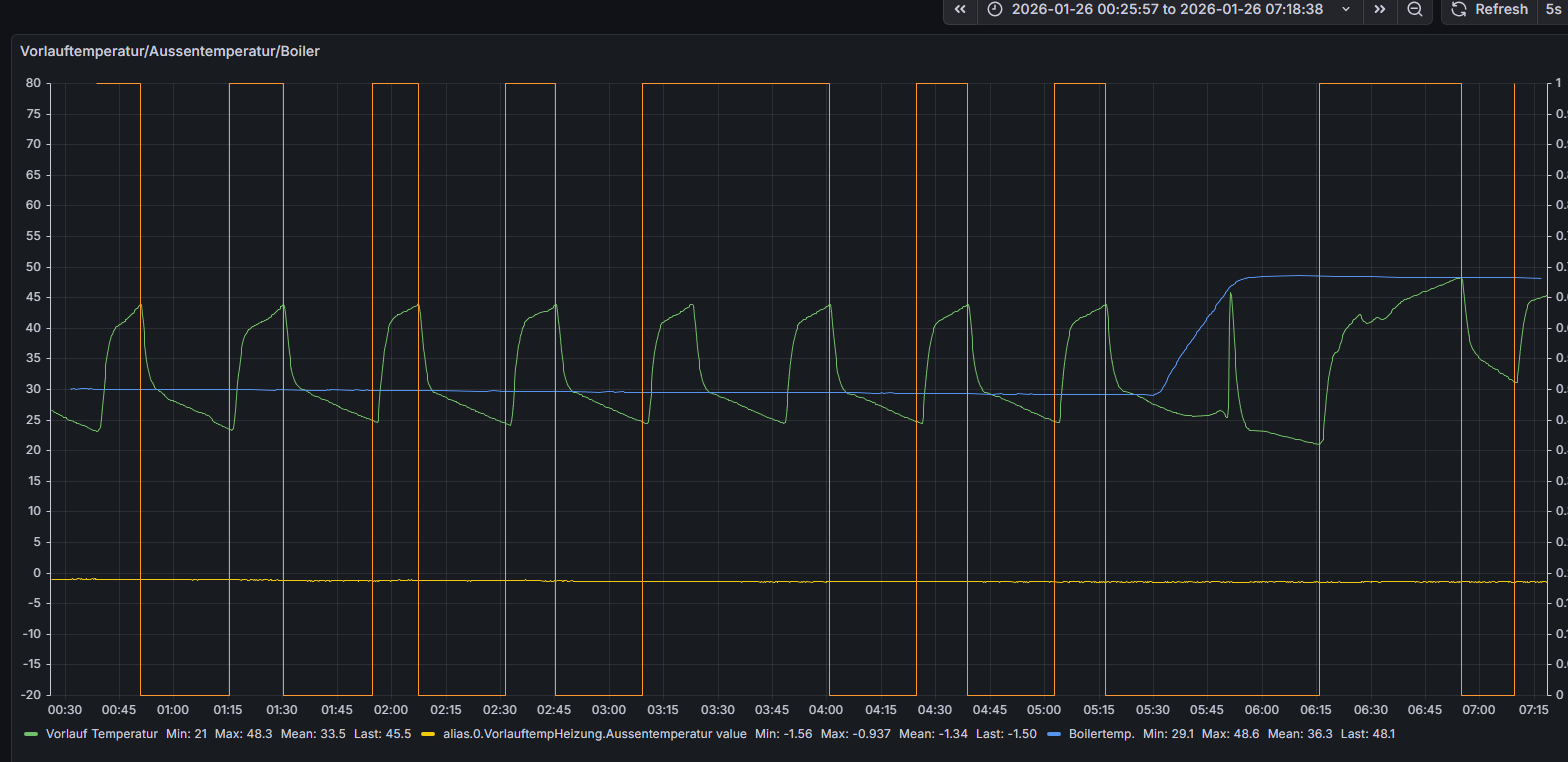This screenshot has width=1568, height=762.
Task: Click the "05:30" time axis label
Action: pos(1153,710)
